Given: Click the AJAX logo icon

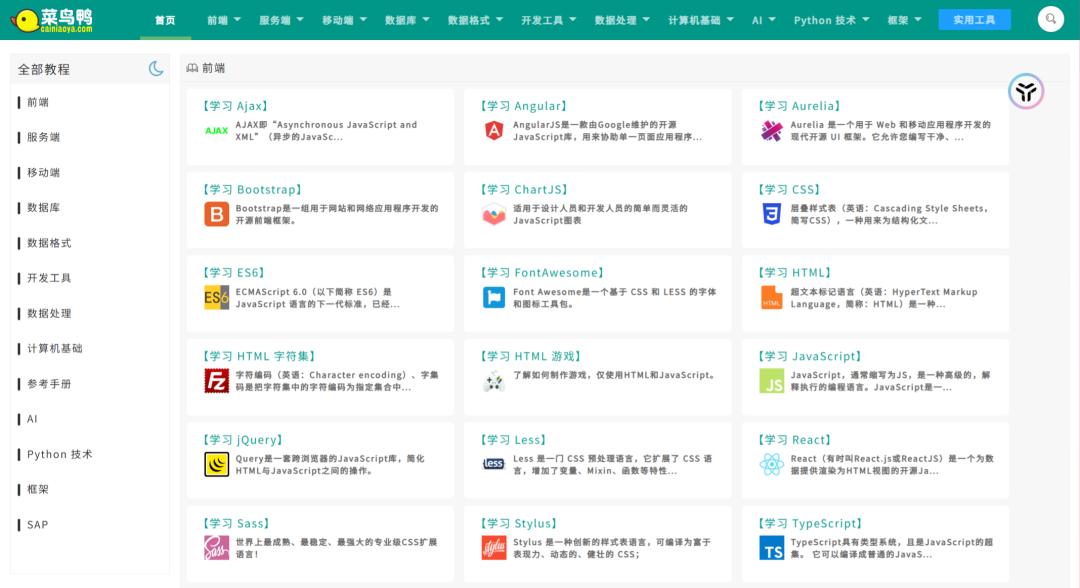Looking at the screenshot, I should 216,131.
